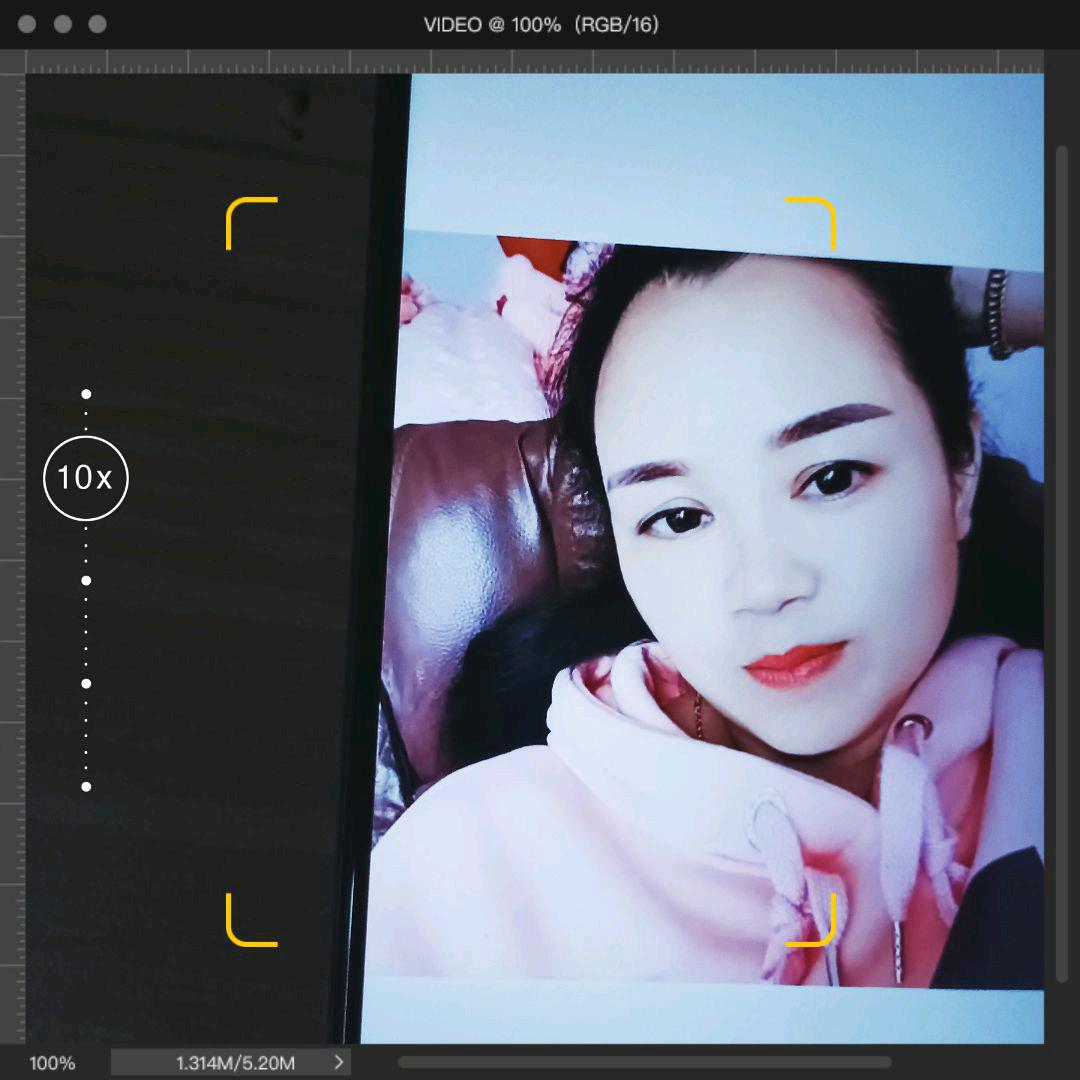The height and width of the screenshot is (1080, 1080).
Task: Select the 10x zoom indicator circle
Action: click(86, 478)
